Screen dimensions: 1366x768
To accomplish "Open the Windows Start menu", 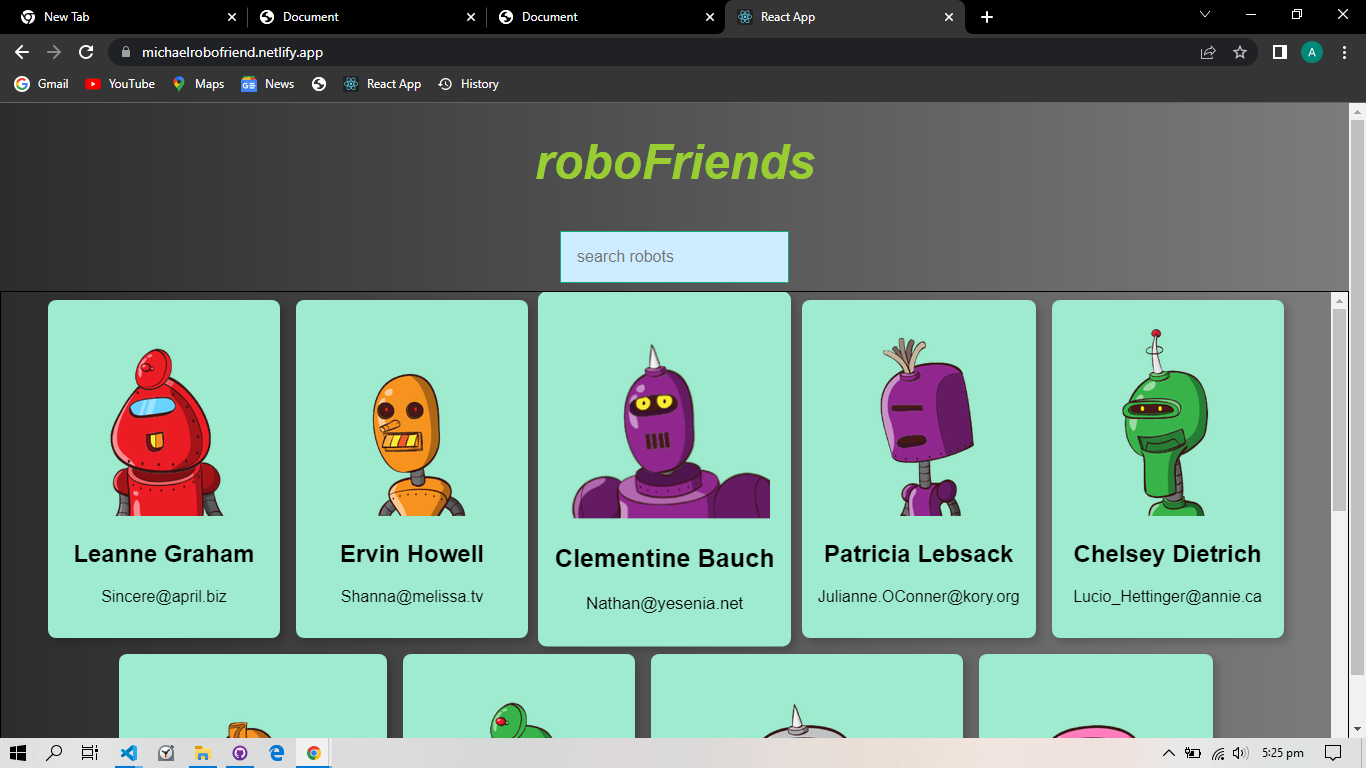I will pyautogui.click(x=19, y=753).
